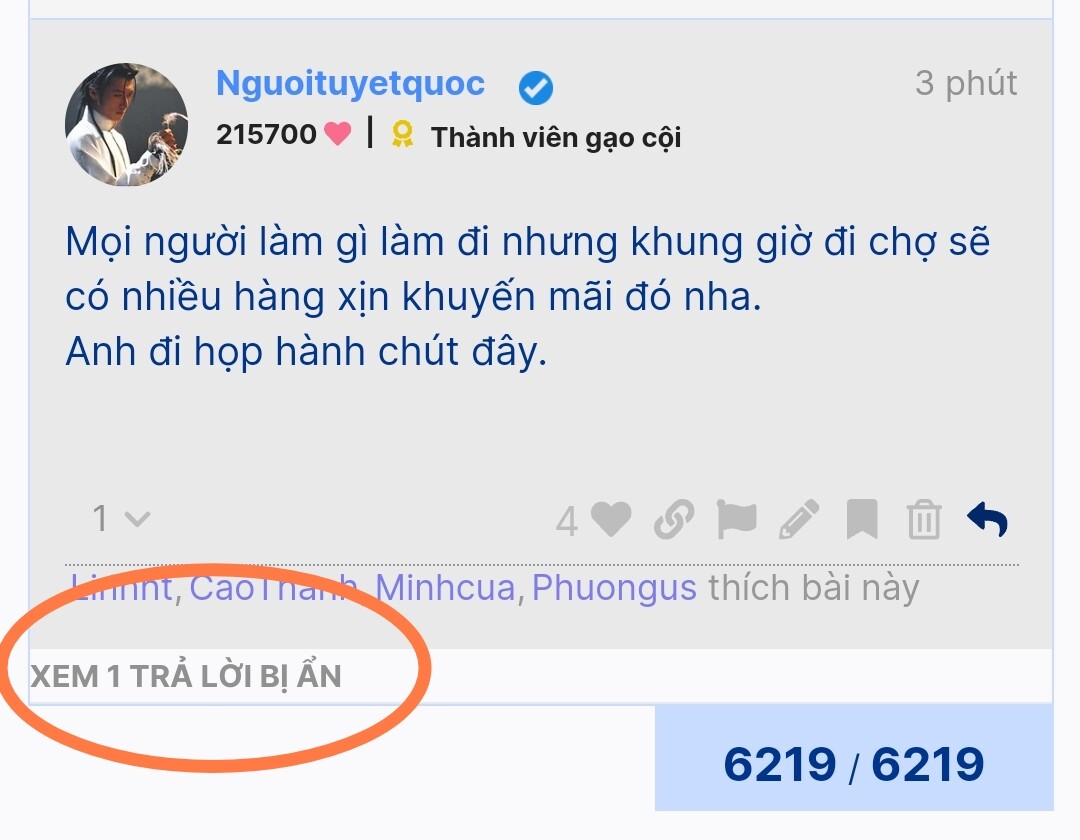Show likes count 4 details

pos(567,521)
